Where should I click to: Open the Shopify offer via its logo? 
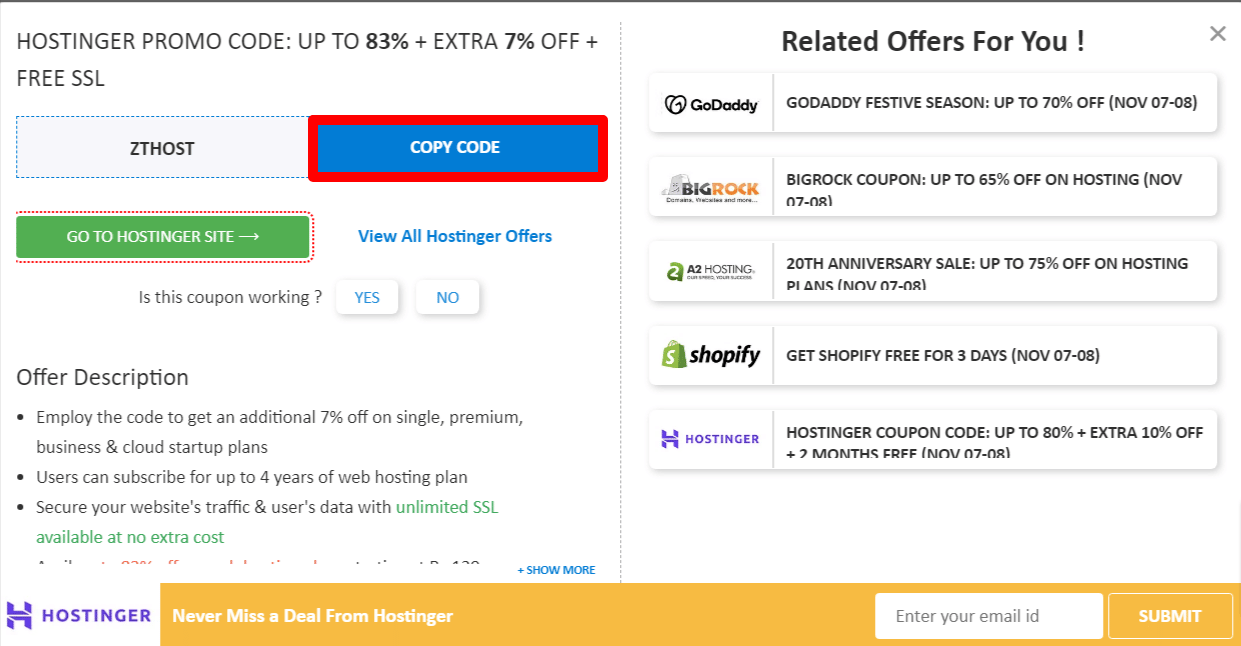(710, 354)
